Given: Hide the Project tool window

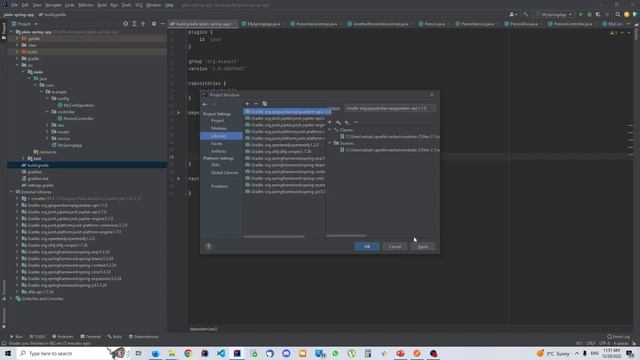Looking at the screenshot, I should click(x=162, y=24).
